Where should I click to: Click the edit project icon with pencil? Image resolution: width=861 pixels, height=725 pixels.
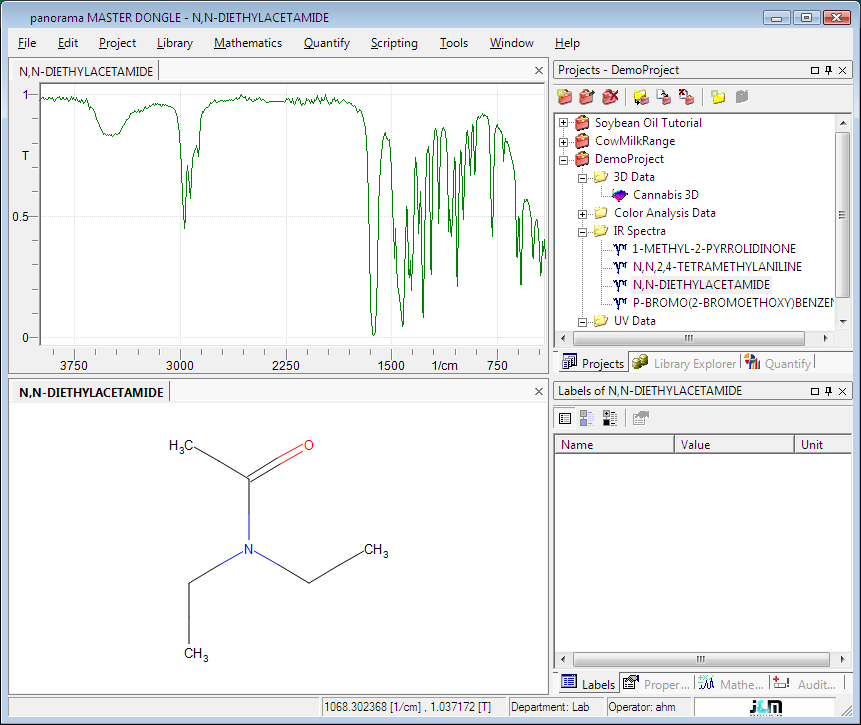pyautogui.click(x=587, y=97)
